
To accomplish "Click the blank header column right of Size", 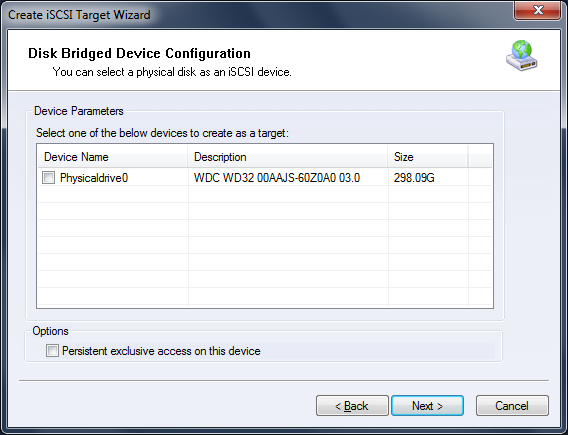I will point(480,157).
